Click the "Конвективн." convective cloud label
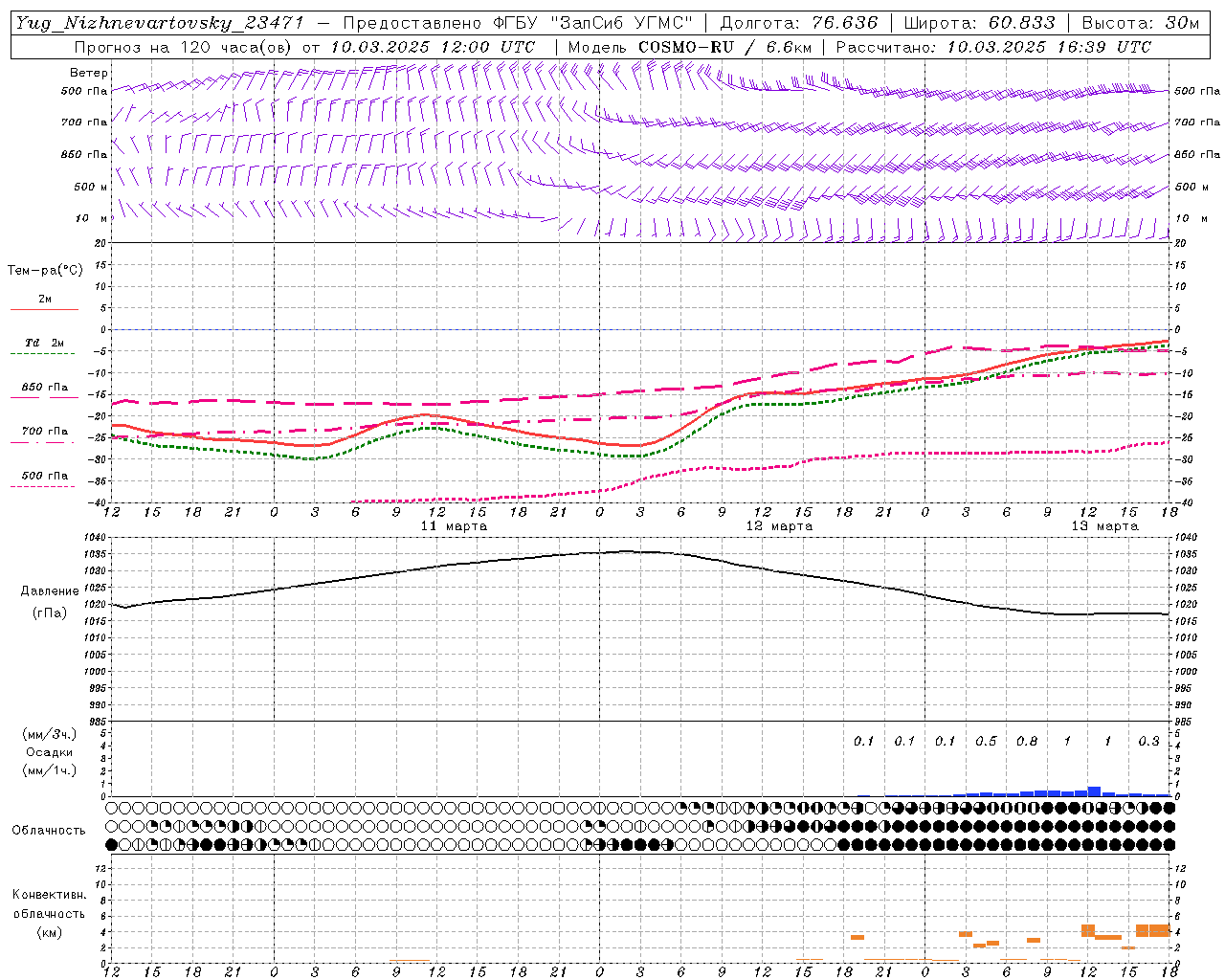This screenshot has height=980, width=1225. click(49, 895)
